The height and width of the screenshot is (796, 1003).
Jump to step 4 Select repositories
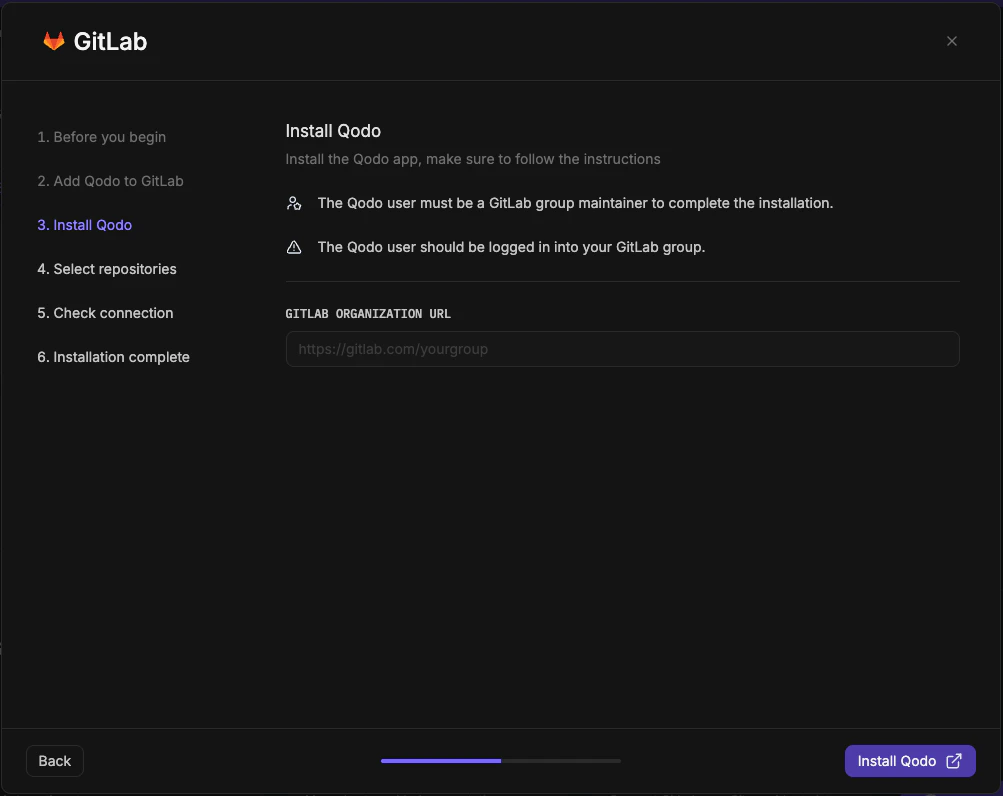pos(107,269)
